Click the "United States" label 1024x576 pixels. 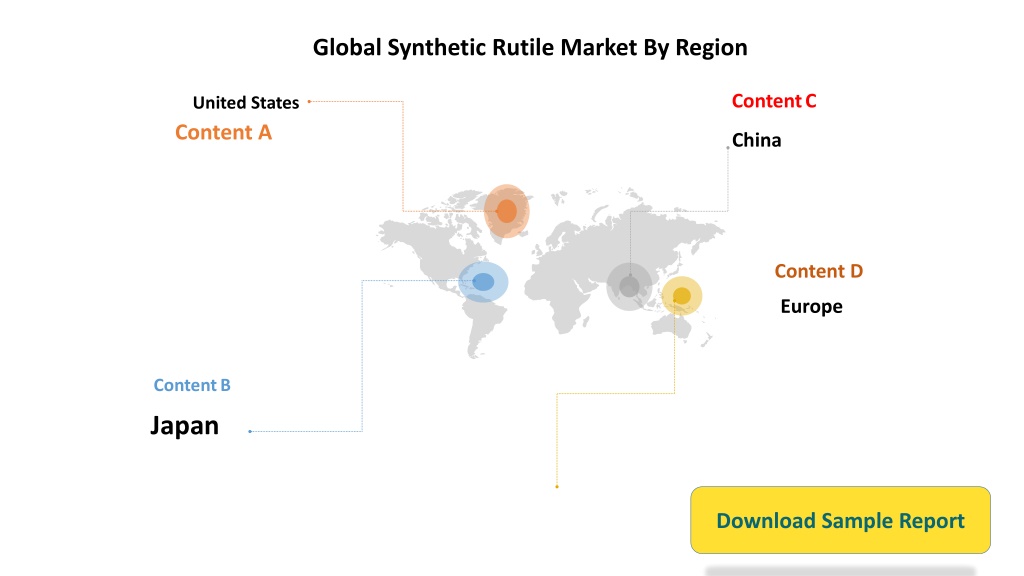[x=246, y=103]
